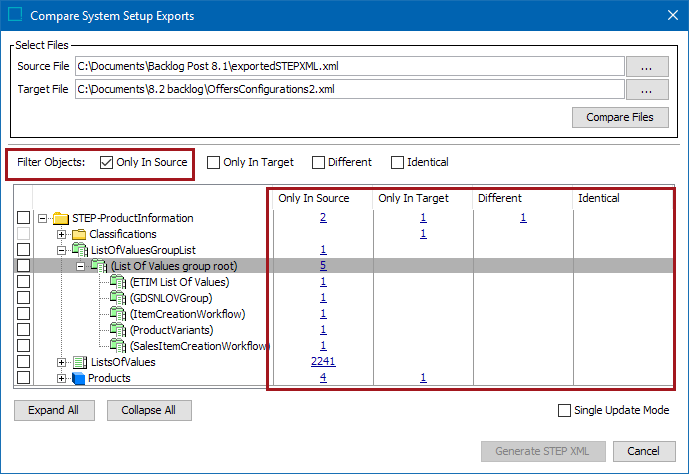Screen dimensions: 689x474
Task: Click the ProductVariants node icon
Action: [117, 330]
